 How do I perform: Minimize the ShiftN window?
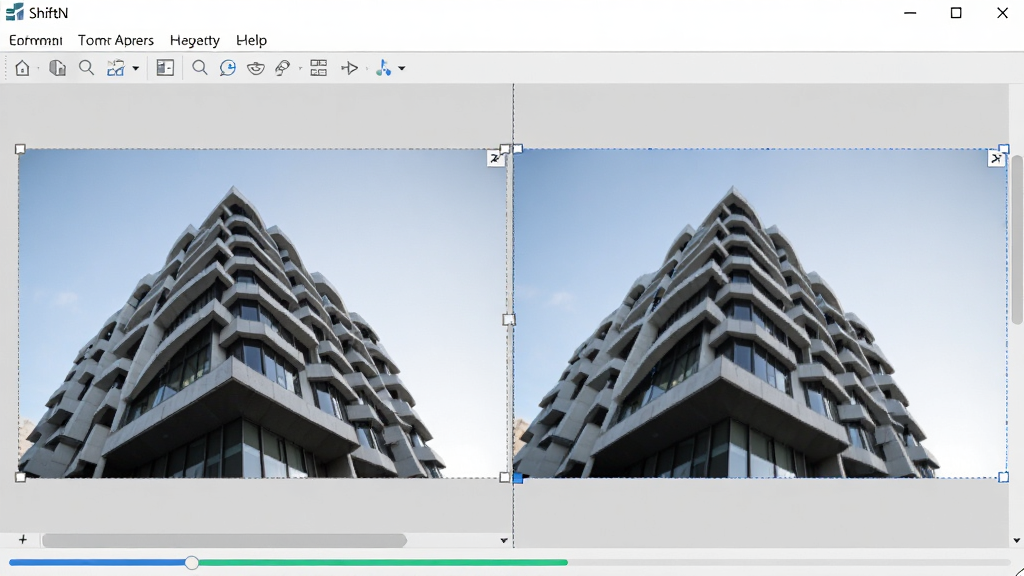(x=910, y=12)
